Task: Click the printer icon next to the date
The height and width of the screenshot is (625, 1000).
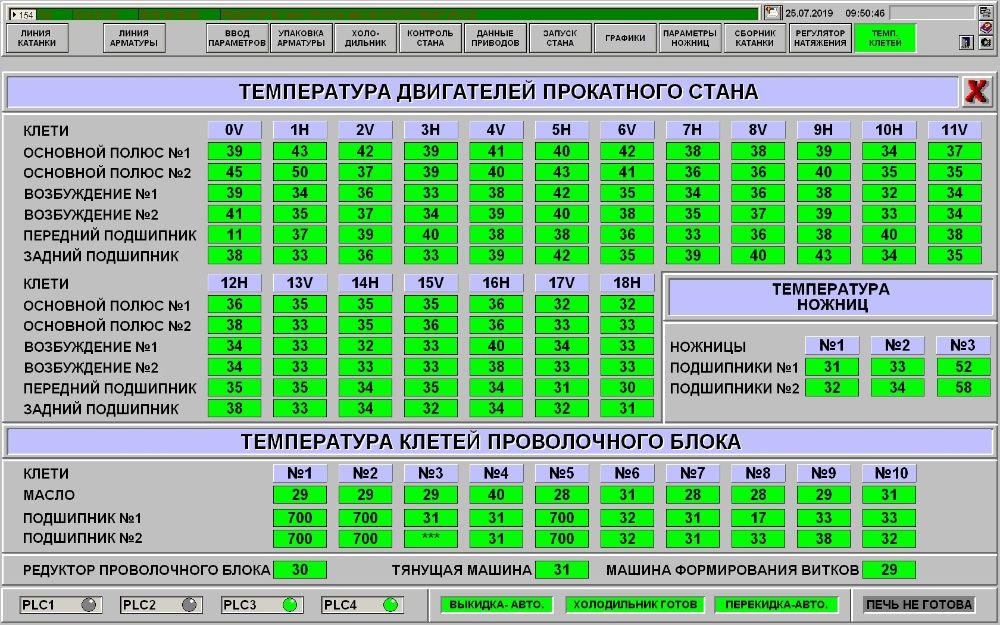Action: tap(773, 12)
